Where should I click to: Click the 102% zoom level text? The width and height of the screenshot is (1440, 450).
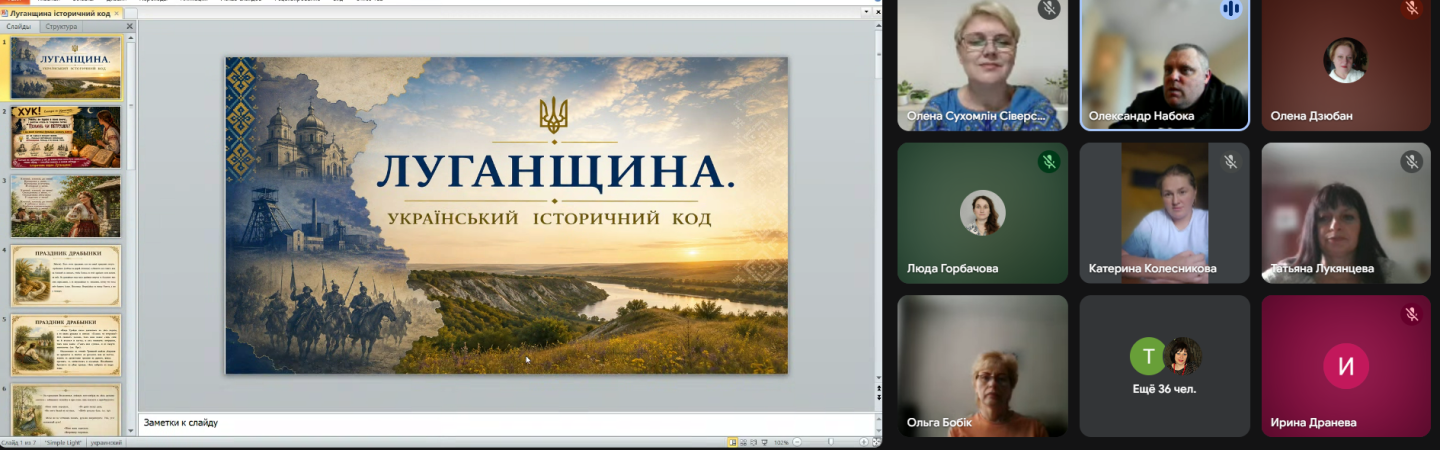coord(781,442)
